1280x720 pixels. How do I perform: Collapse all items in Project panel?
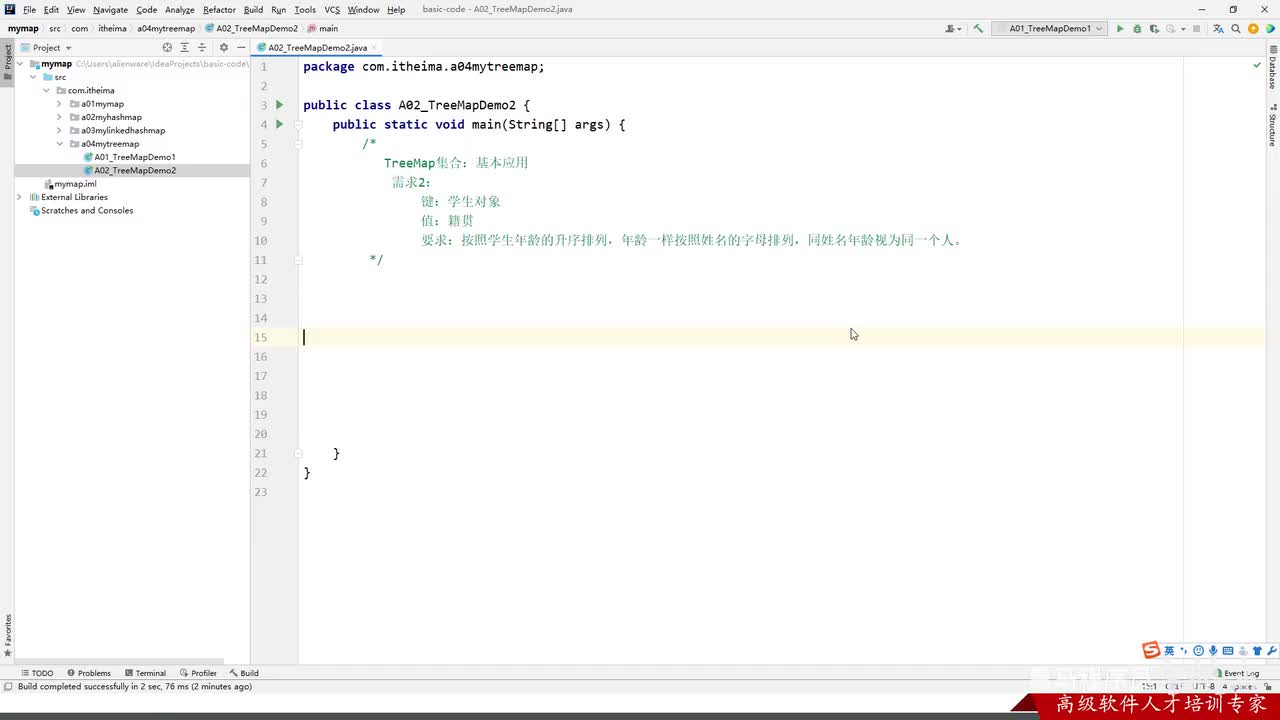pos(202,47)
